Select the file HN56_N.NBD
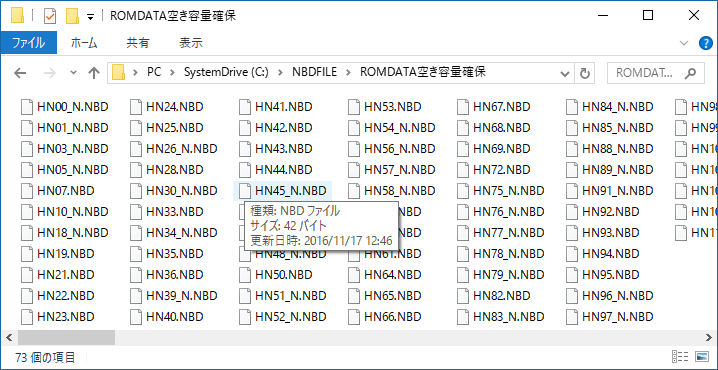The width and height of the screenshot is (718, 370). tap(392, 149)
